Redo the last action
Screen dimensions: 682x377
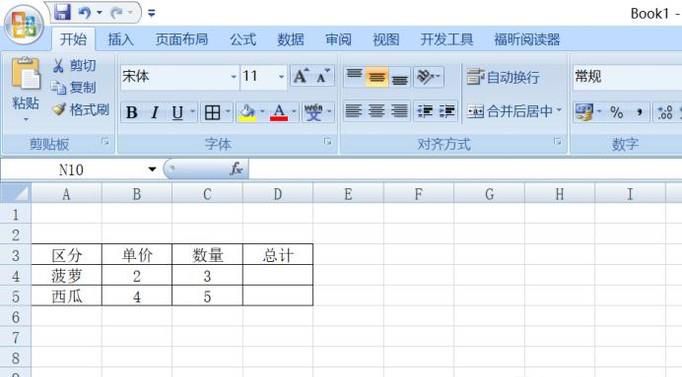(117, 13)
